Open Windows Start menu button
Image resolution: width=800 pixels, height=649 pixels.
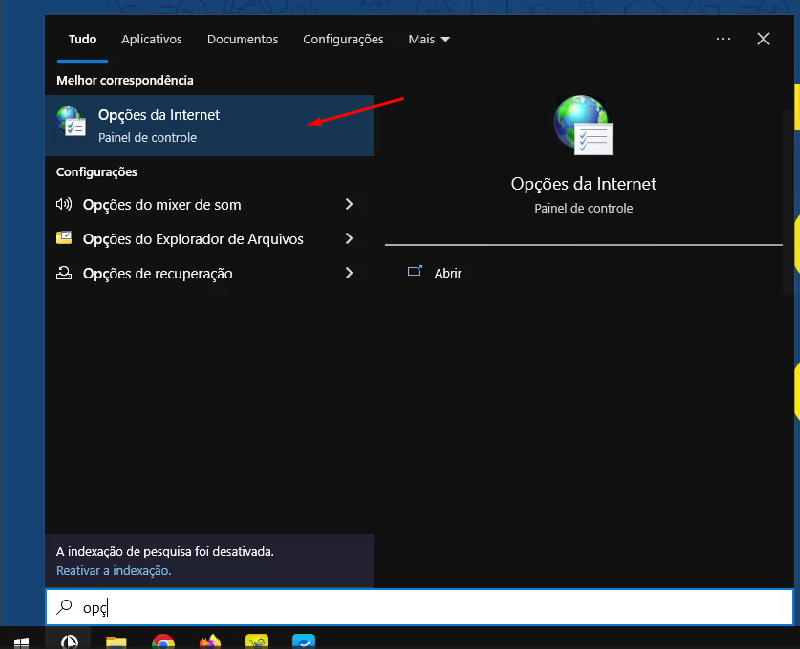(x=21, y=641)
